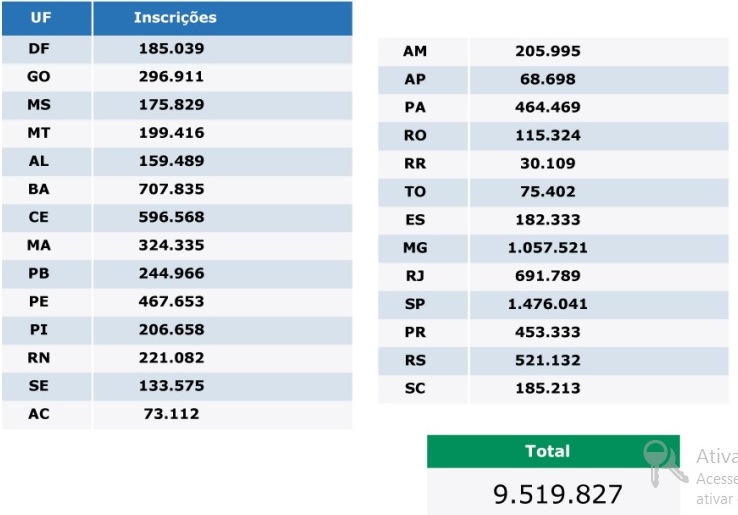The image size is (738, 515).
Task: Click the 'PA' state label
Action: 415,107
